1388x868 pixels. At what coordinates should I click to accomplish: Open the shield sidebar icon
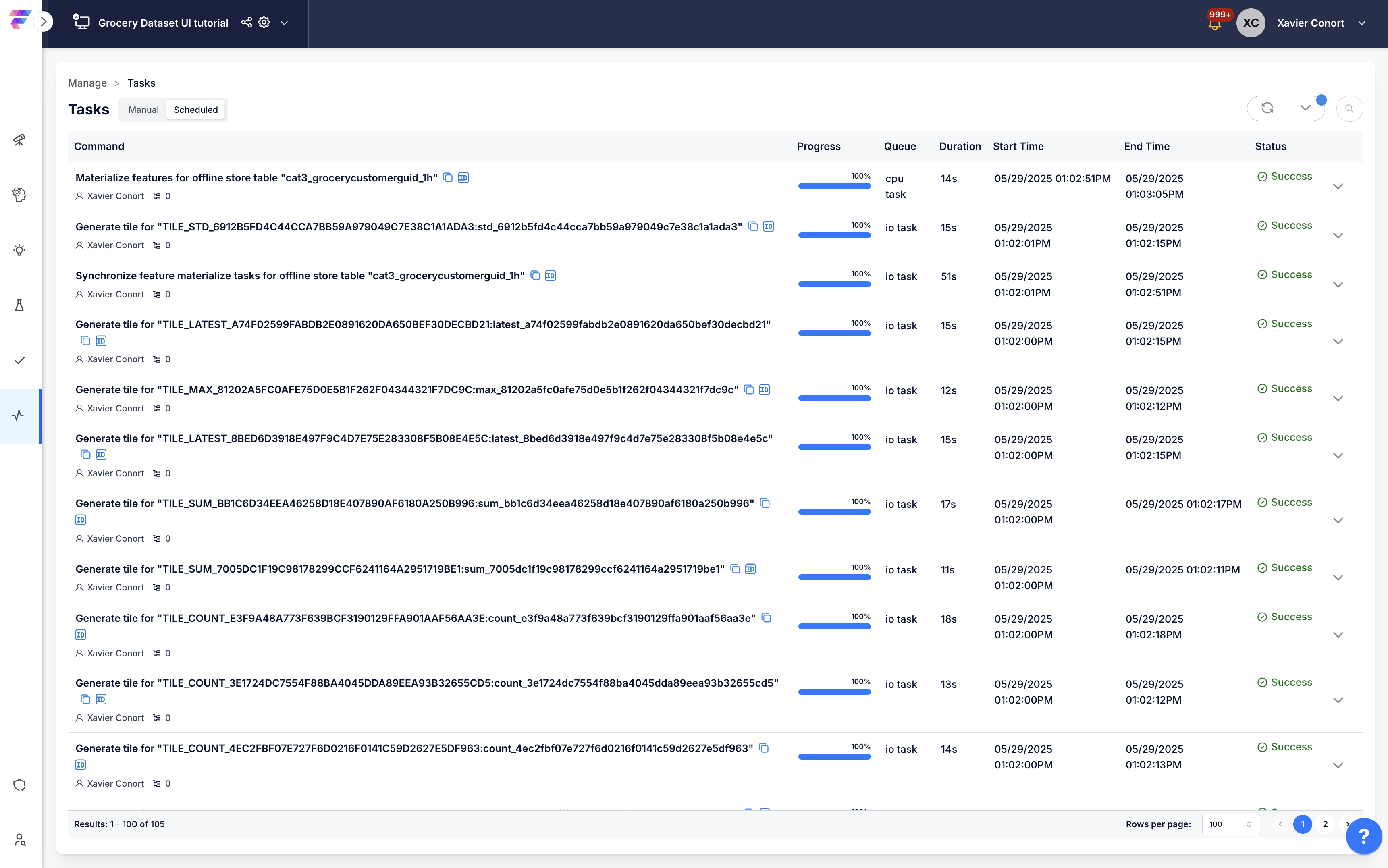tap(19, 785)
